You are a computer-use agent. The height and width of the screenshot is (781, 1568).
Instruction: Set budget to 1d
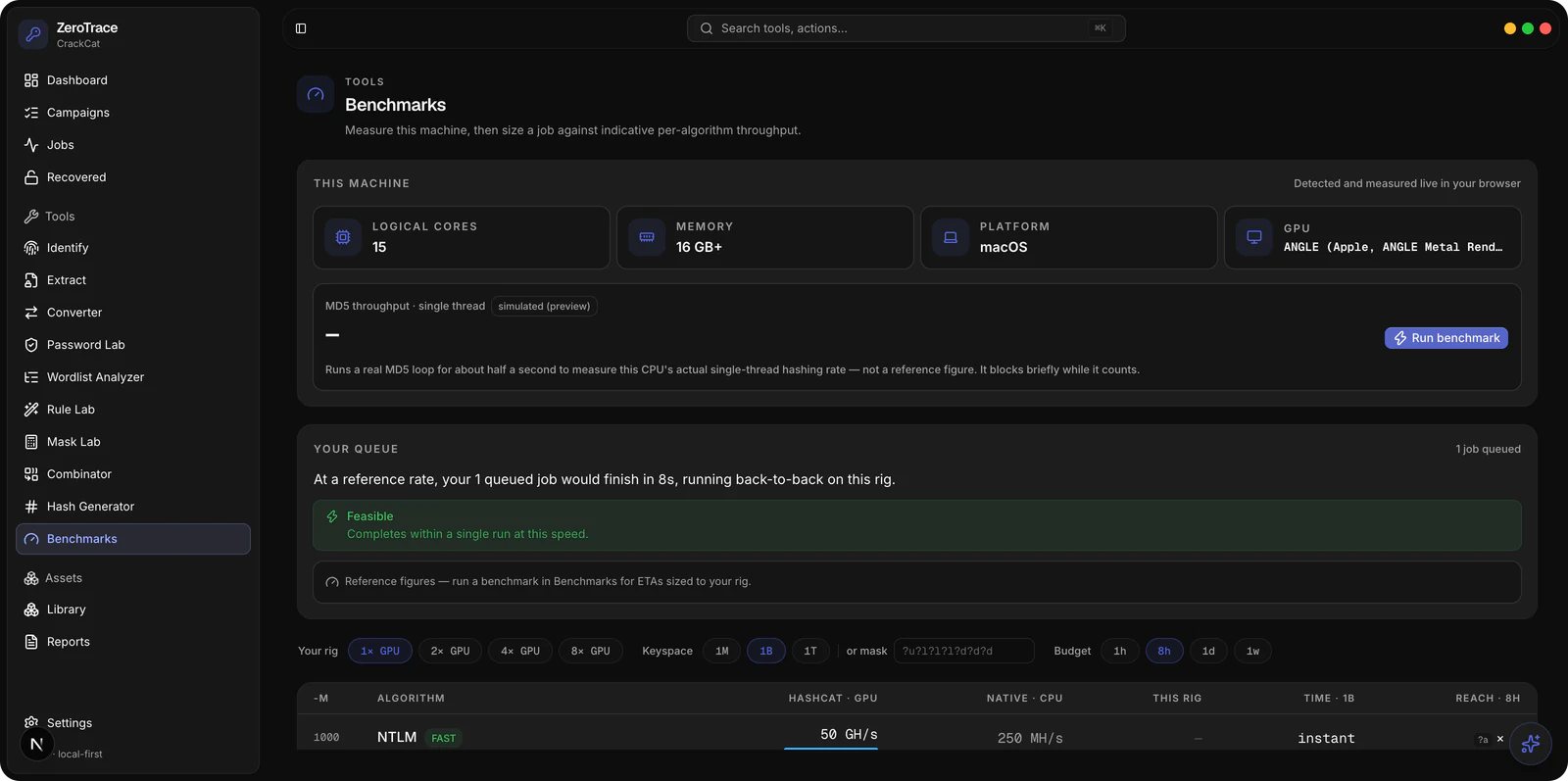pyautogui.click(x=1208, y=651)
